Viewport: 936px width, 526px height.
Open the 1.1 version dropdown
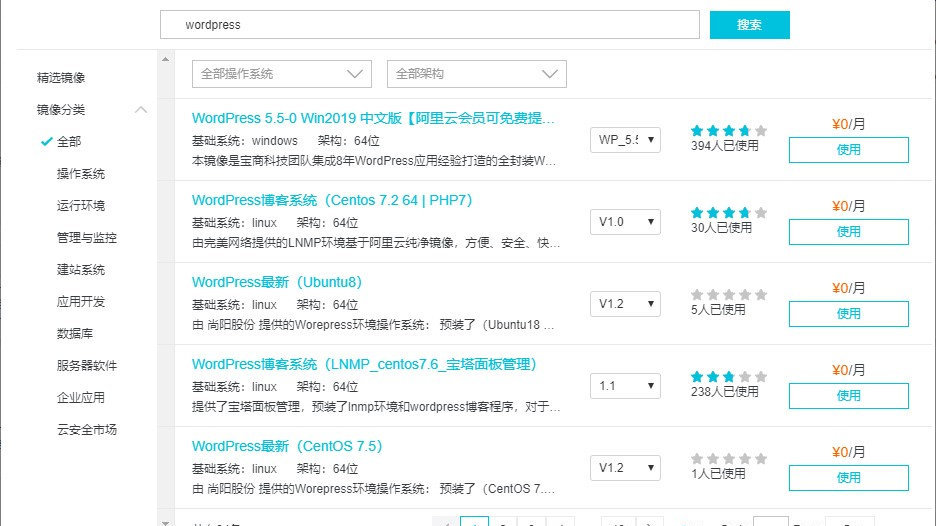coord(625,386)
